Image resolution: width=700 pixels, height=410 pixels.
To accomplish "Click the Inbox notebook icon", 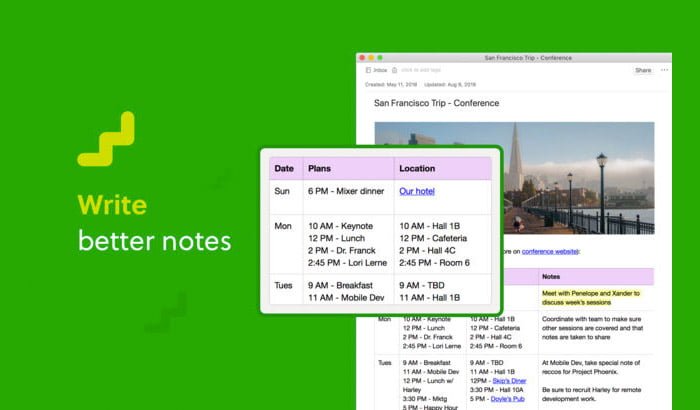I will click(368, 70).
